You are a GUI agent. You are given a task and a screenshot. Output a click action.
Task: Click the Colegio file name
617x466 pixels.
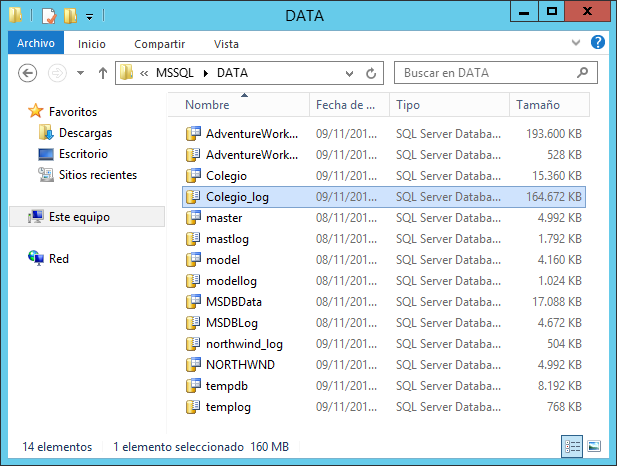tap(226, 176)
